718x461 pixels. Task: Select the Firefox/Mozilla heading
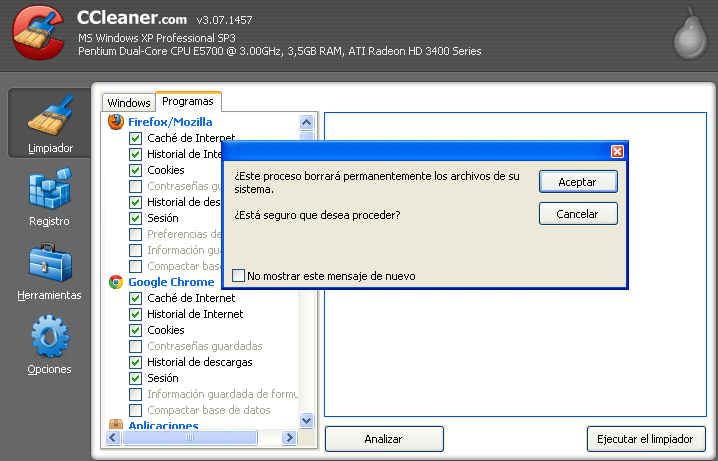click(x=170, y=122)
